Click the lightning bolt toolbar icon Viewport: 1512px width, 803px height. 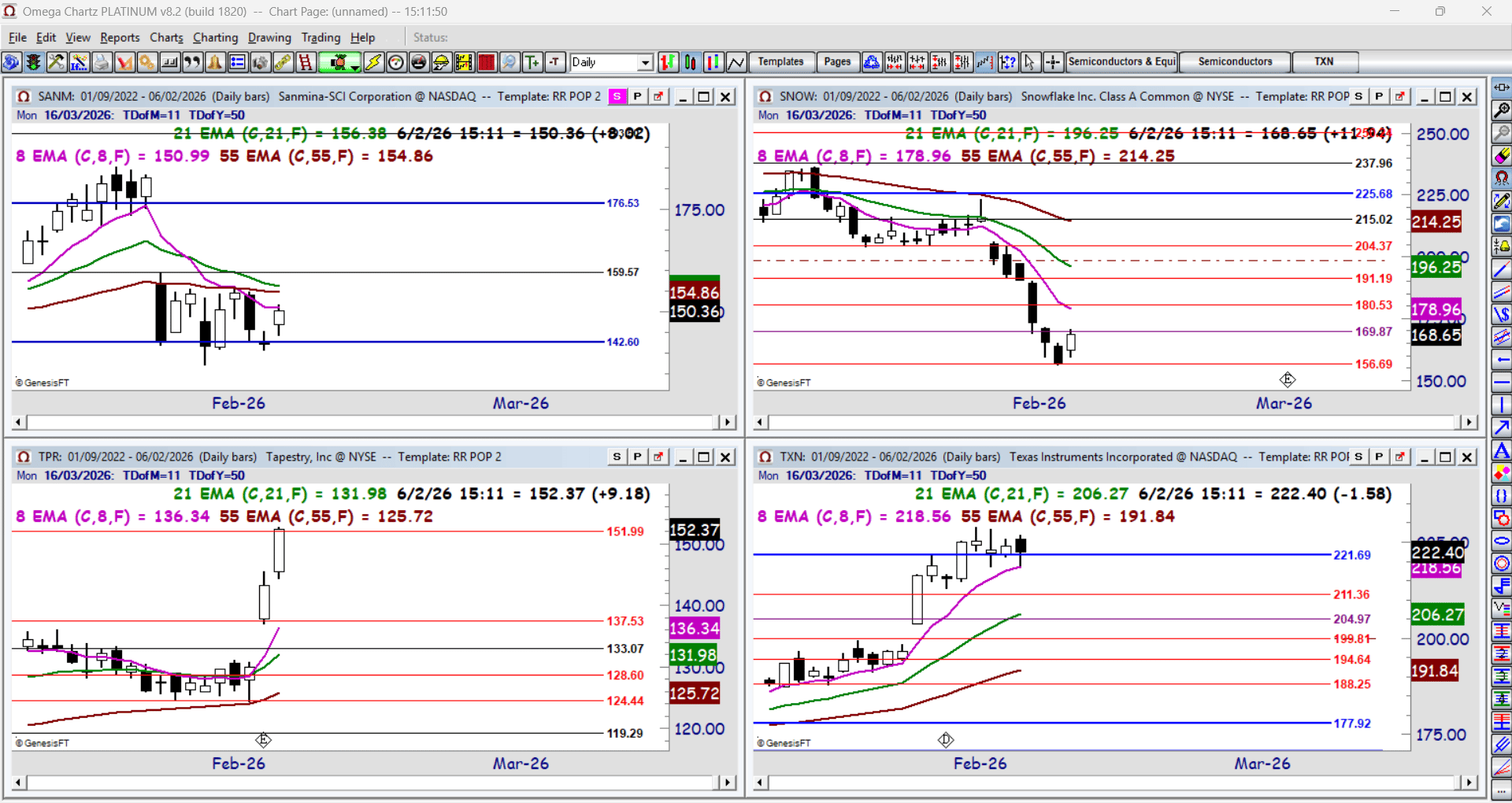373,62
